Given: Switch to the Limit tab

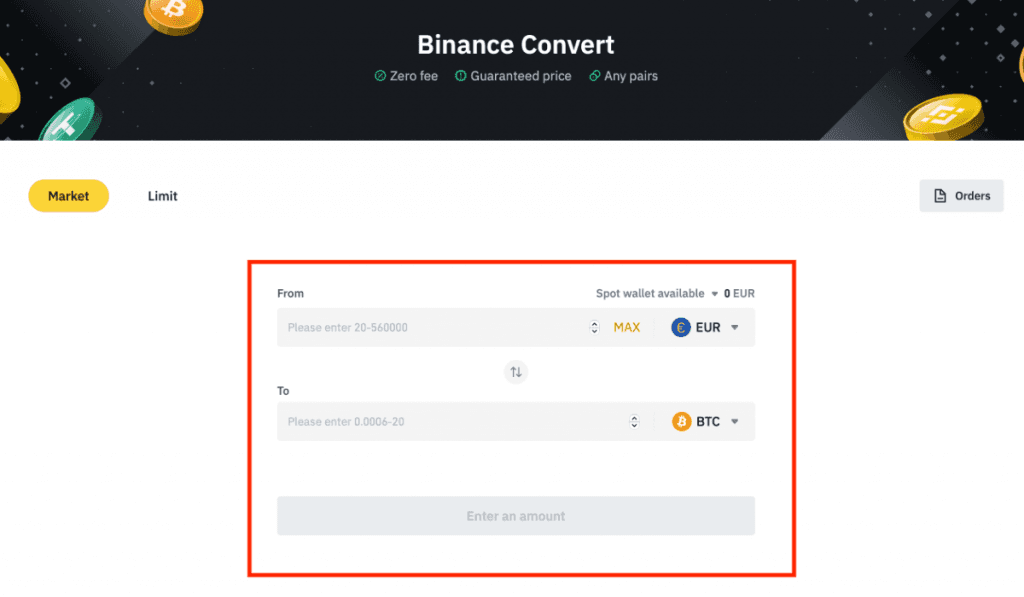Looking at the screenshot, I should [x=162, y=196].
